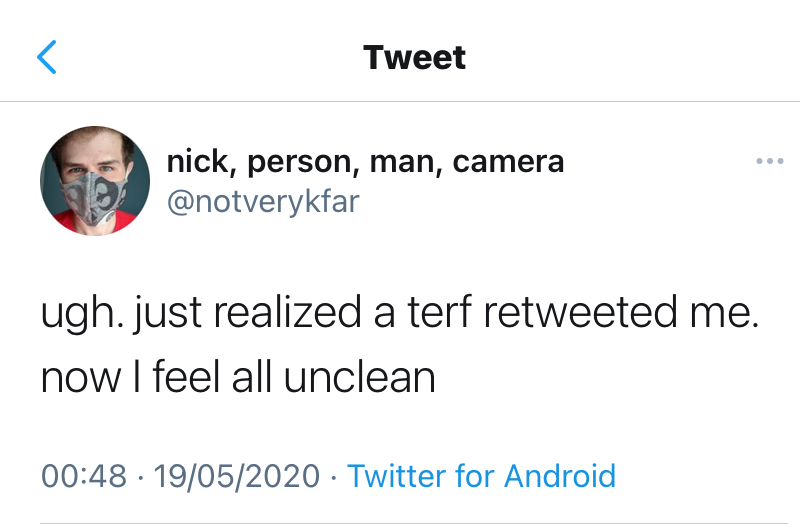Screen dimensions: 800x532
Task: Open the profile picture of nick
Action: pyautogui.click(x=95, y=181)
